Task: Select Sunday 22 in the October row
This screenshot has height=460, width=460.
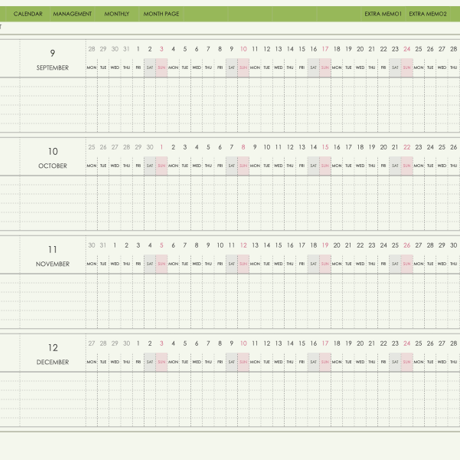Action: click(x=407, y=147)
